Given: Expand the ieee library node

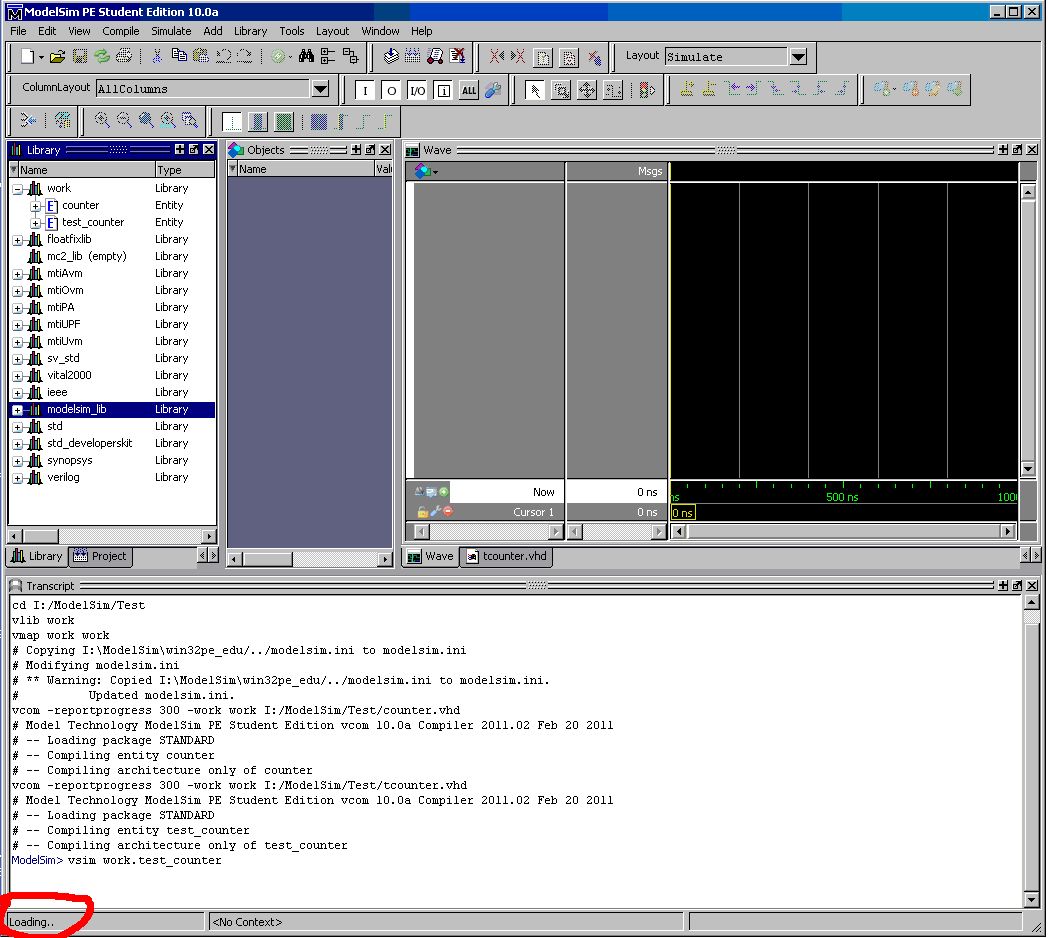Looking at the screenshot, I should tap(18, 393).
